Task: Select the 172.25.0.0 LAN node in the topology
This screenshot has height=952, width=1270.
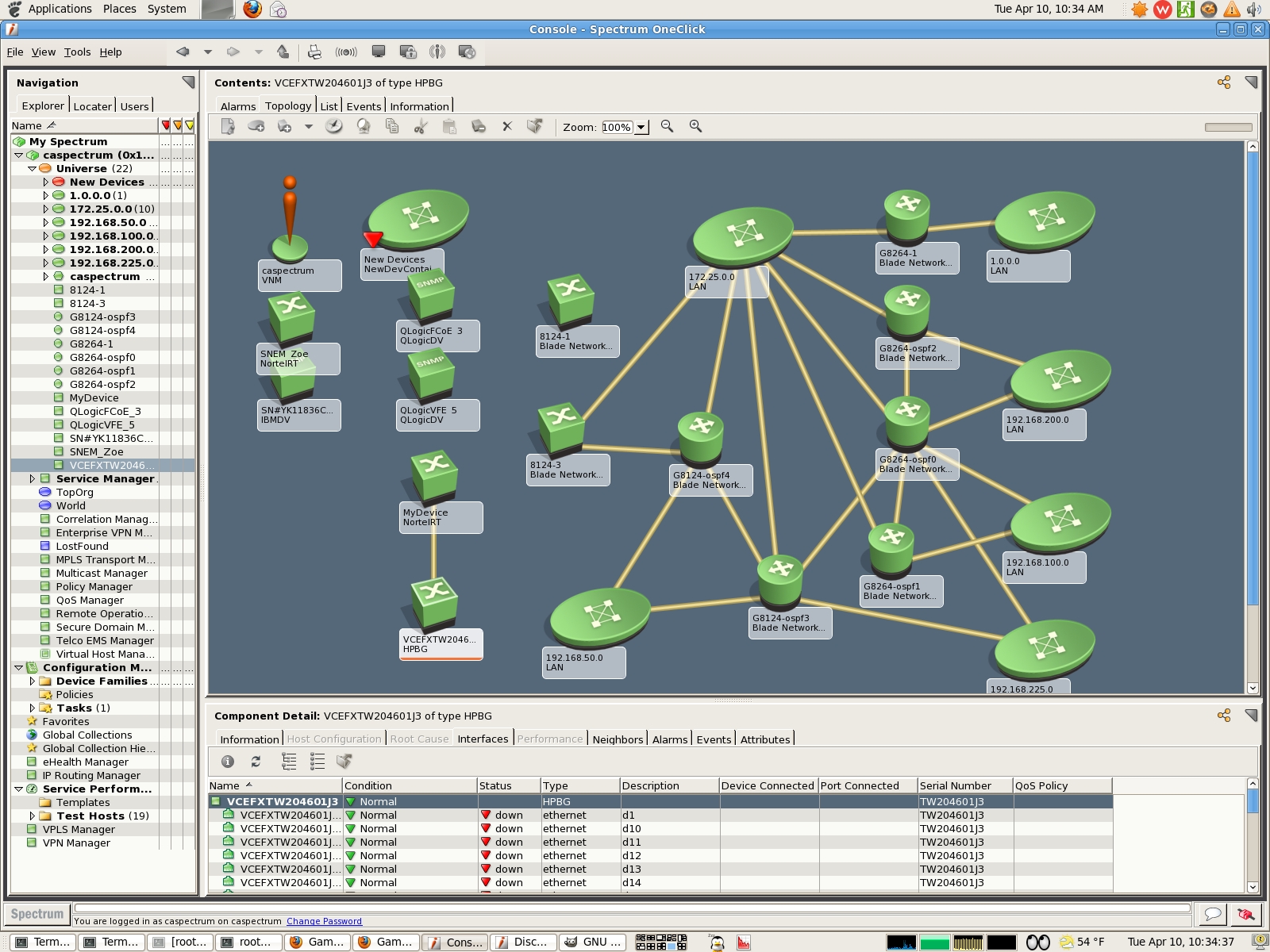Action: click(x=742, y=232)
